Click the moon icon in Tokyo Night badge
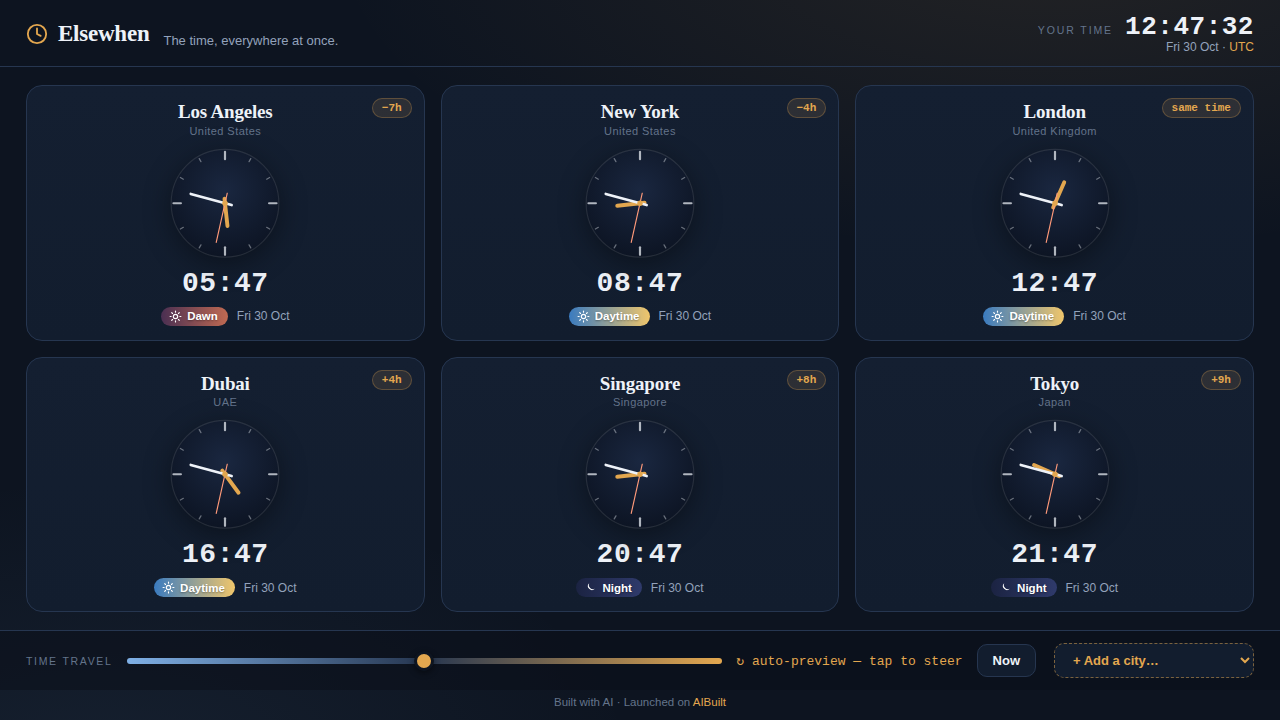 1005,588
